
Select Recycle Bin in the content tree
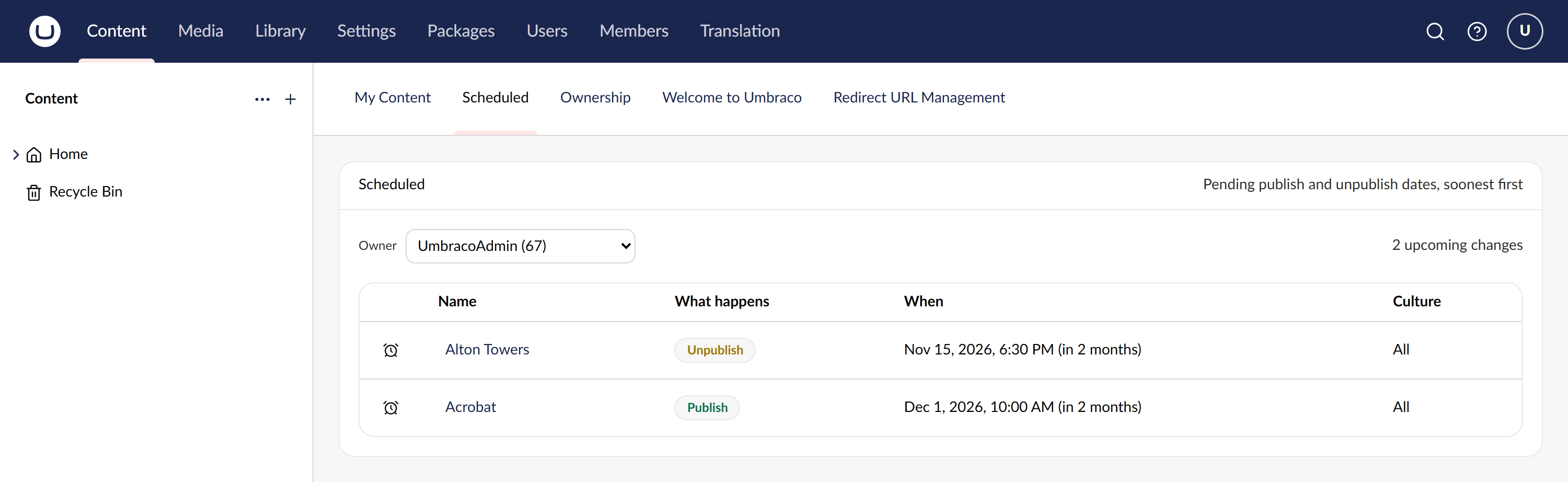pyautogui.click(x=86, y=192)
